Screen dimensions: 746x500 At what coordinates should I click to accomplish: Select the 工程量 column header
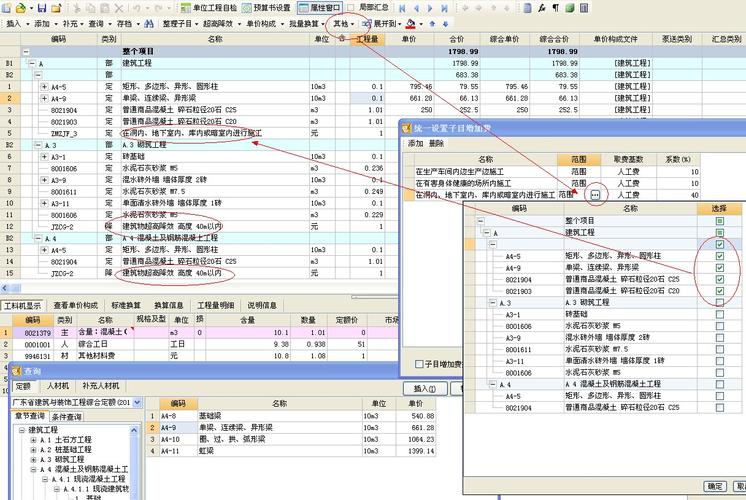(367, 39)
